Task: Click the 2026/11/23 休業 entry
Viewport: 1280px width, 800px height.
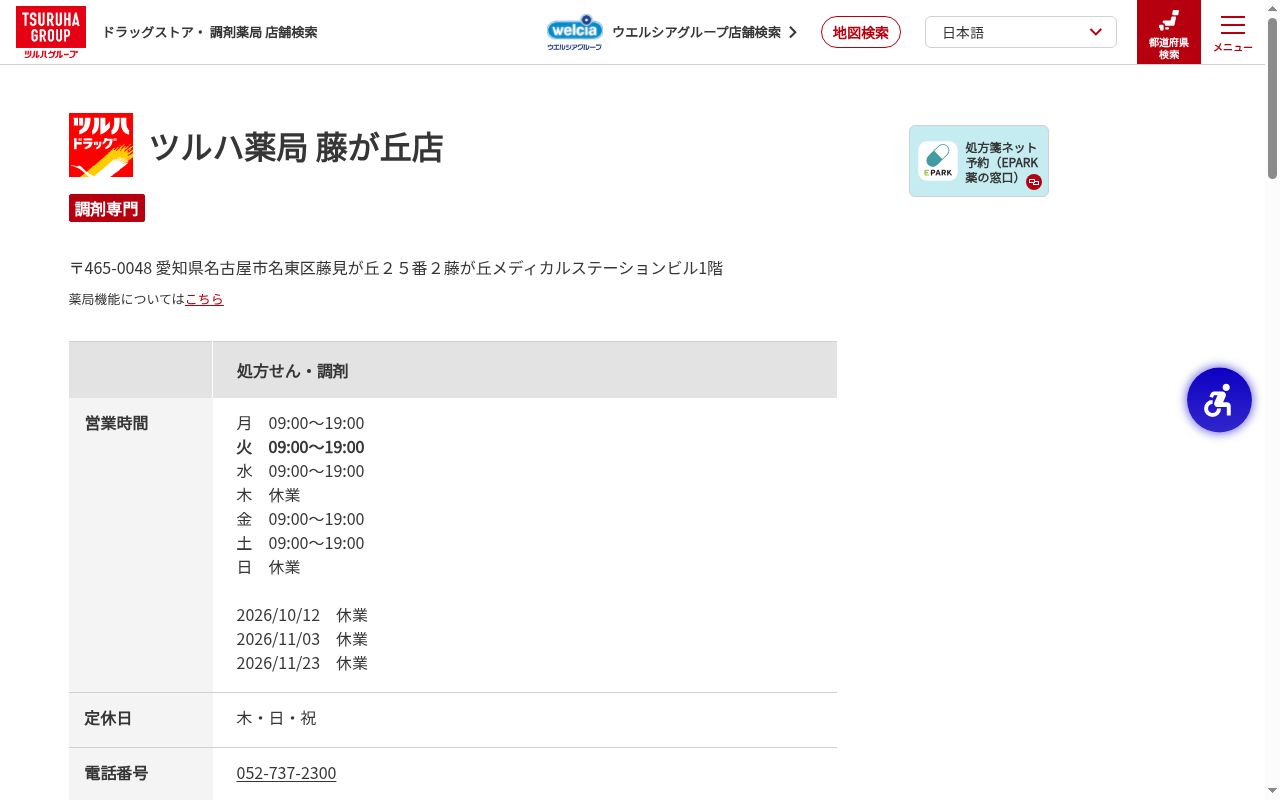Action: pos(302,663)
